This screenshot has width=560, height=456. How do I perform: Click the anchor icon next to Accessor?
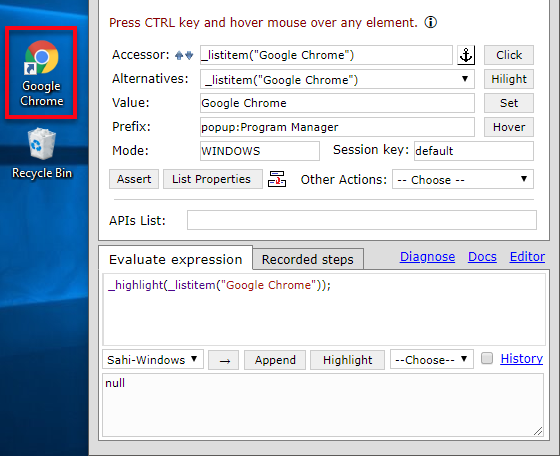click(x=466, y=55)
